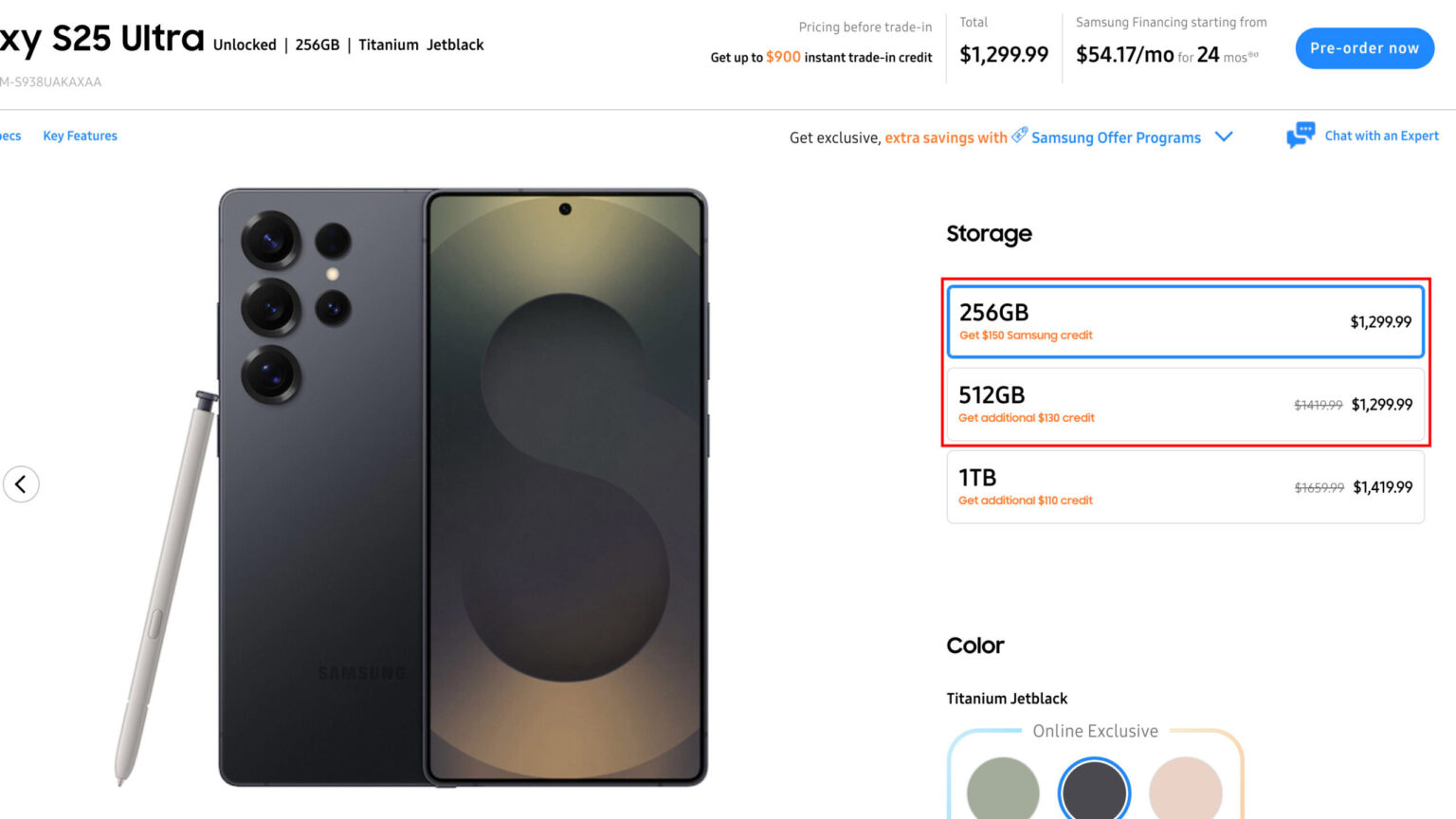Switch to the Specs tab
Viewport: 1456px width, 819px height.
tap(9, 136)
